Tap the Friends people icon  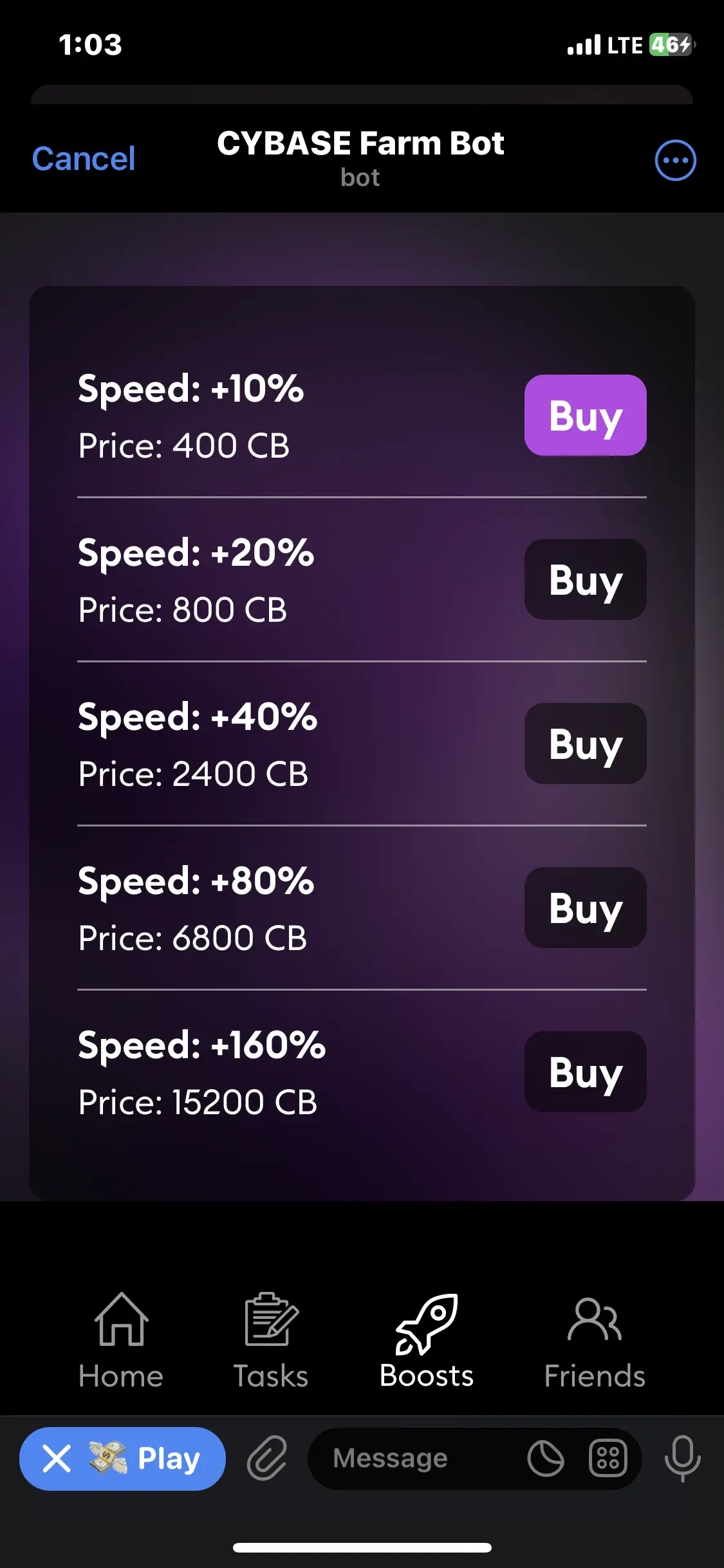pyautogui.click(x=595, y=1320)
